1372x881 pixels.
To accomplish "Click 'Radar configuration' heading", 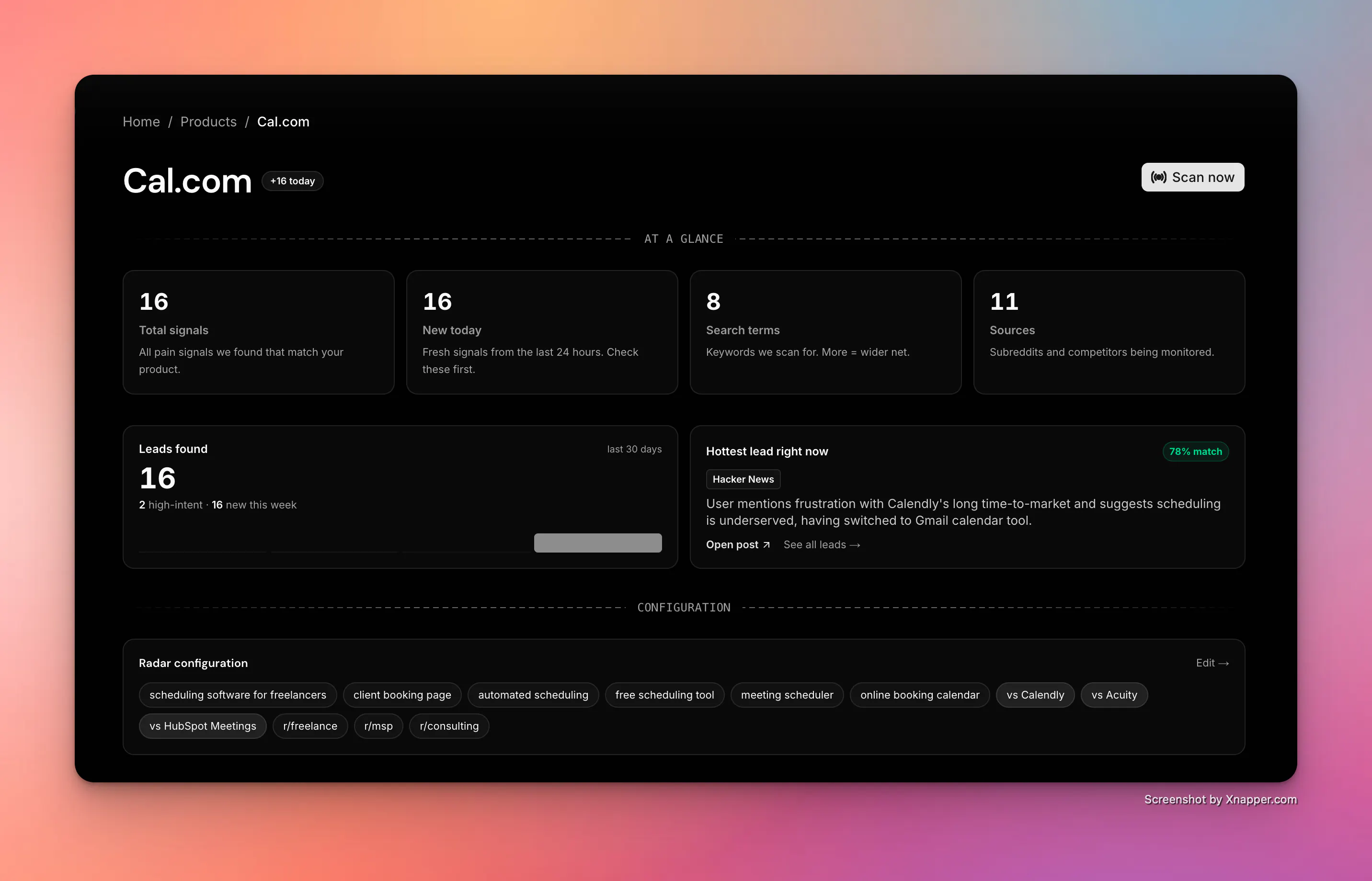I will [194, 663].
